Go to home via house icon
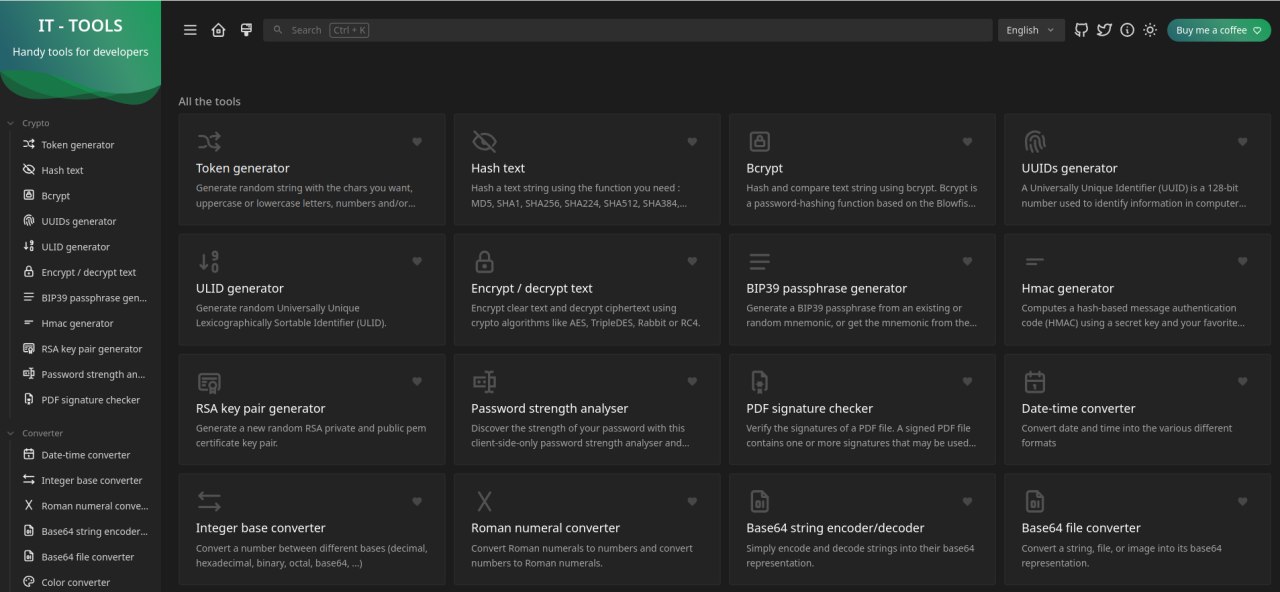This screenshot has width=1280, height=592. (x=218, y=30)
